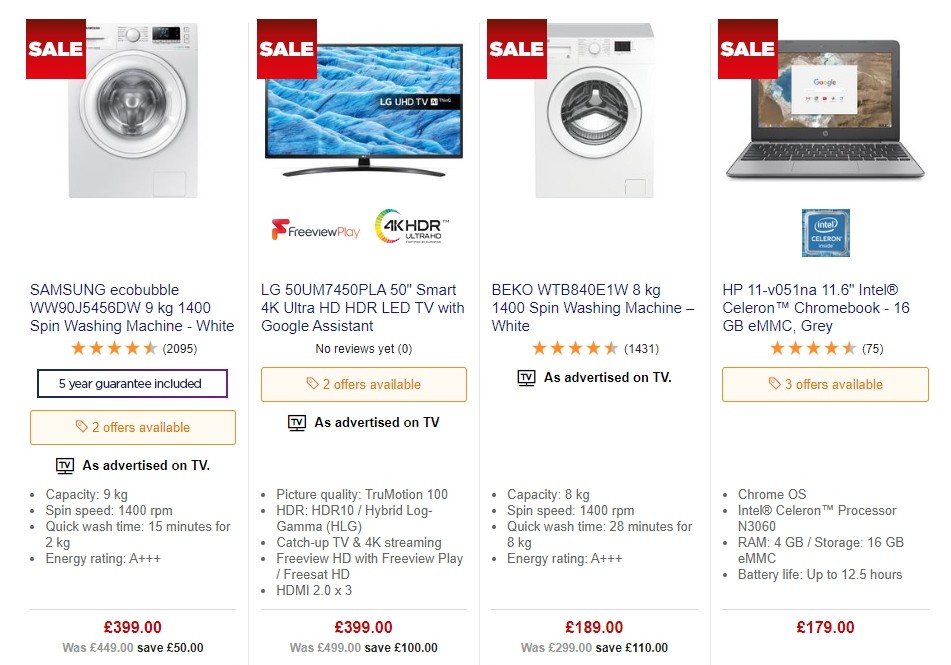
Task: Click the BEKO washing machine product image
Action: pyautogui.click(x=594, y=110)
